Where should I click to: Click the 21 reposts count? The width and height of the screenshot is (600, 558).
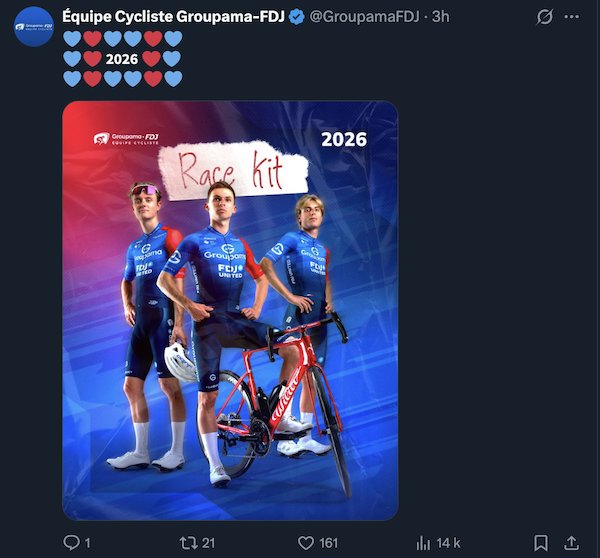tap(209, 543)
